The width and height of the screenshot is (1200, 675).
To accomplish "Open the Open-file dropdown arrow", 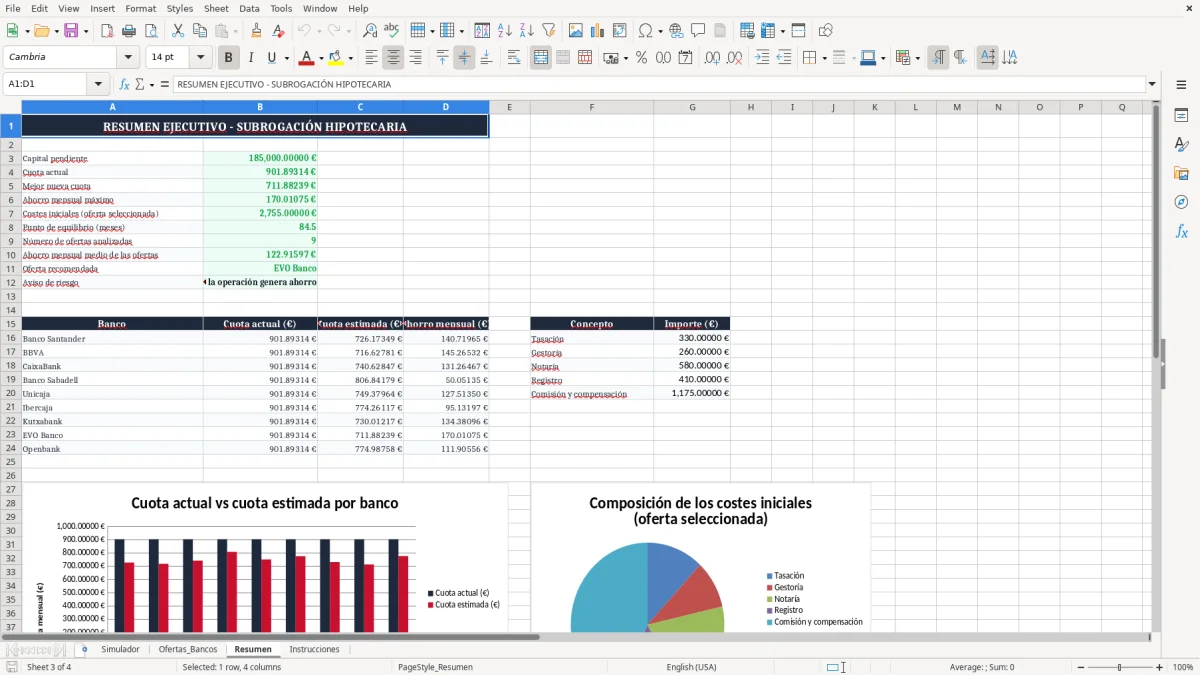I will tap(55, 31).
